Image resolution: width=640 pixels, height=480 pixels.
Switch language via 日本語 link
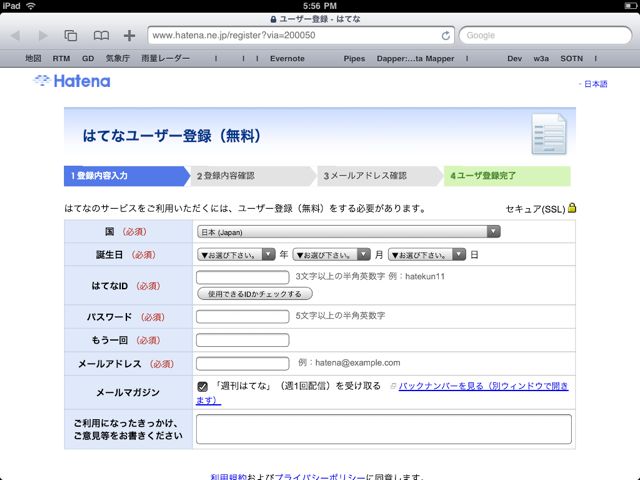tap(596, 84)
